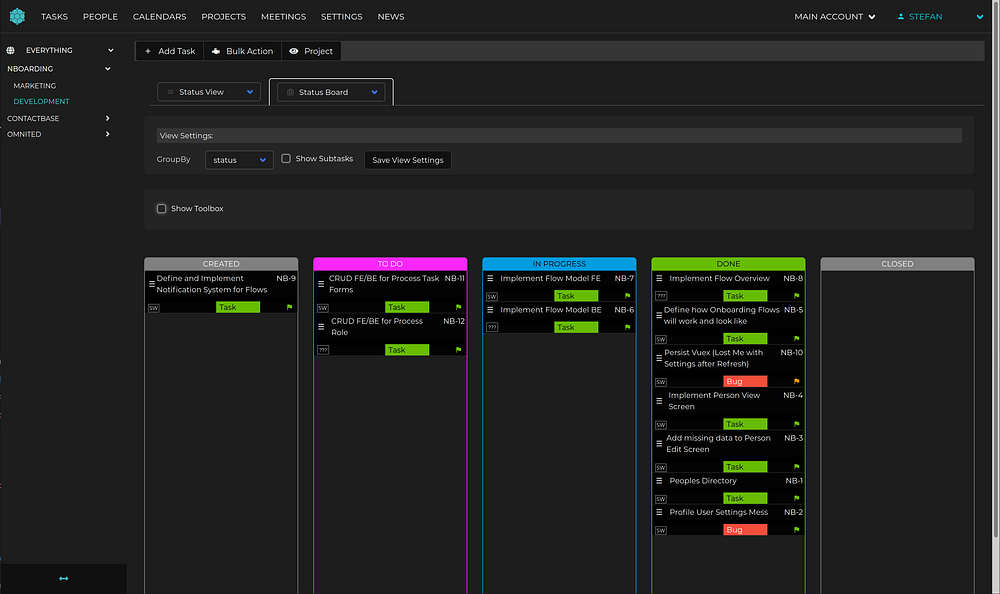Expand the Contactbase tree item
This screenshot has width=1000, height=594.
[107, 119]
